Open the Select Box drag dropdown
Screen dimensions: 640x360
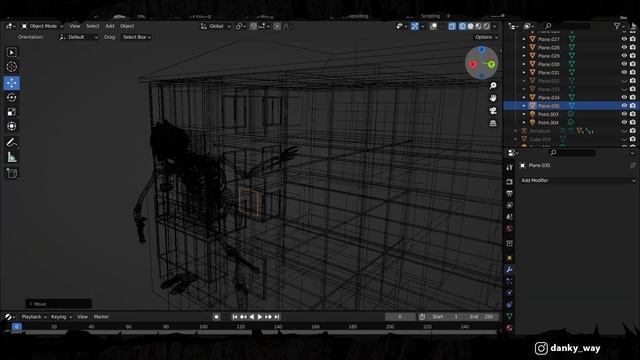coord(136,37)
